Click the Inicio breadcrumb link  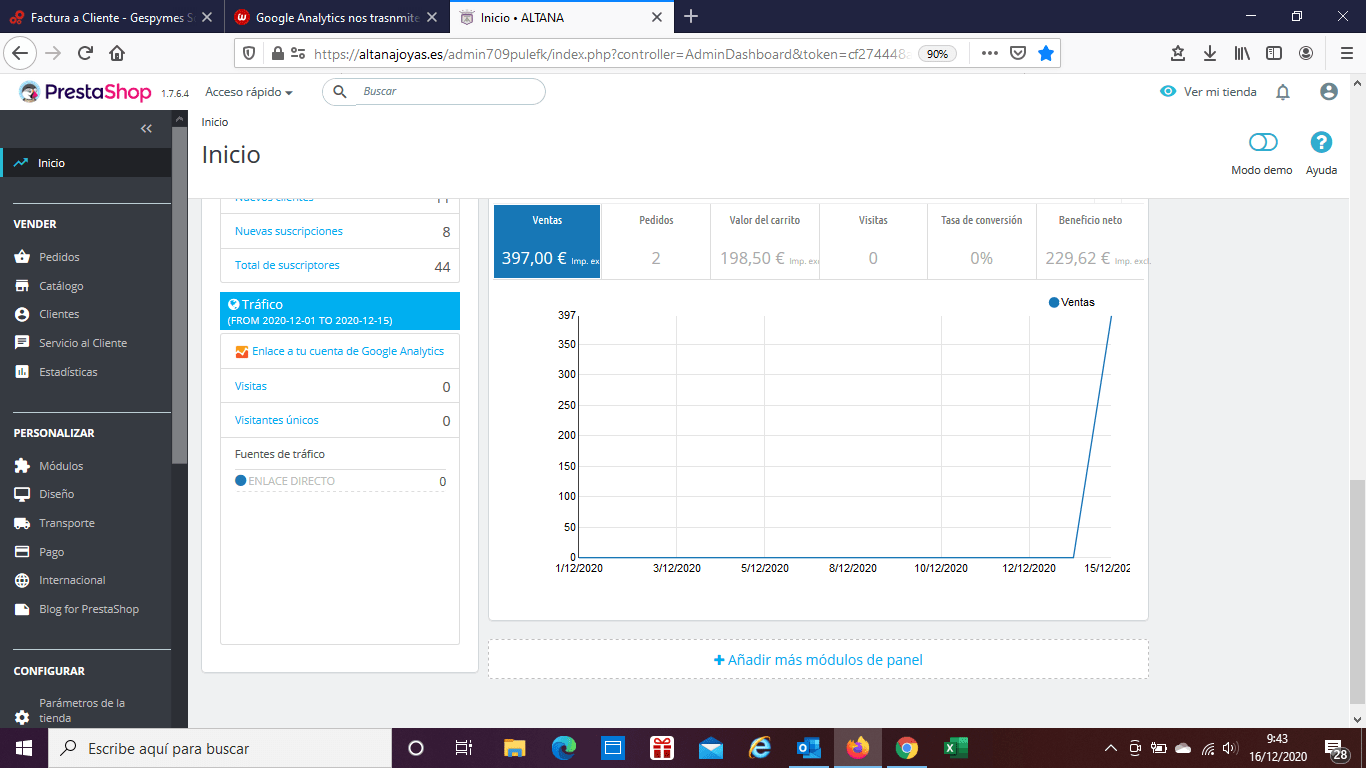tap(215, 122)
